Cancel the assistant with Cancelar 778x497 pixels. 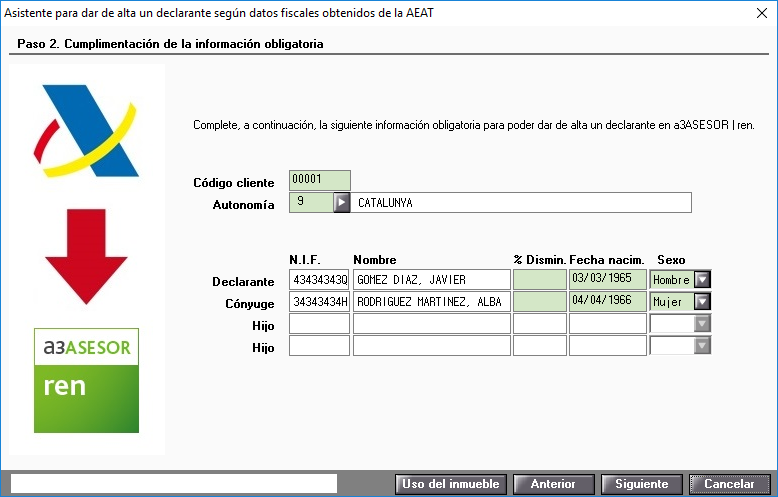pyautogui.click(x=729, y=484)
